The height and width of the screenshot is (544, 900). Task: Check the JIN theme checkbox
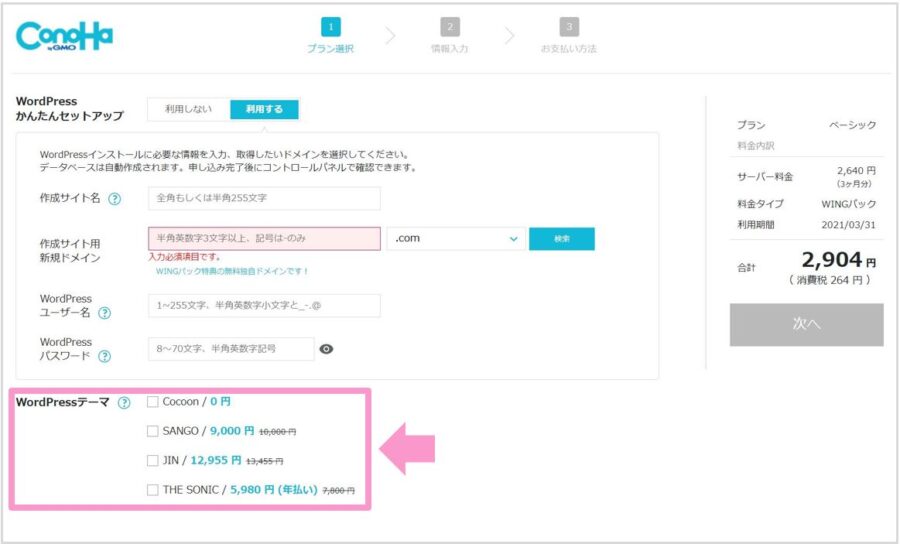coord(153,460)
